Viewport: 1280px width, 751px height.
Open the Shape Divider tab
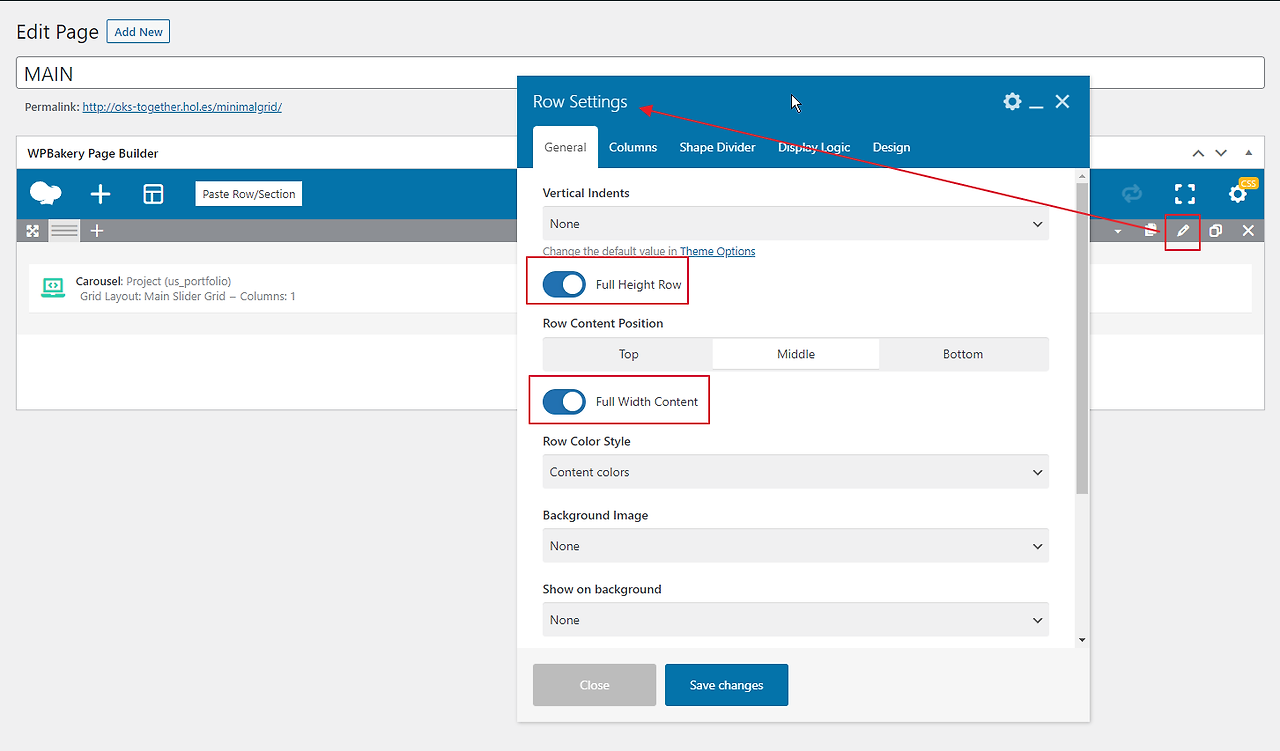[717, 147]
